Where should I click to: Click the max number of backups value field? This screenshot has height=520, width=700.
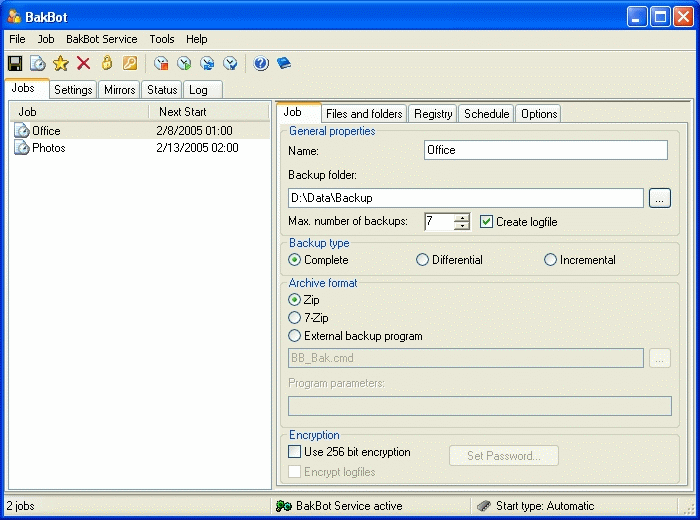439,222
